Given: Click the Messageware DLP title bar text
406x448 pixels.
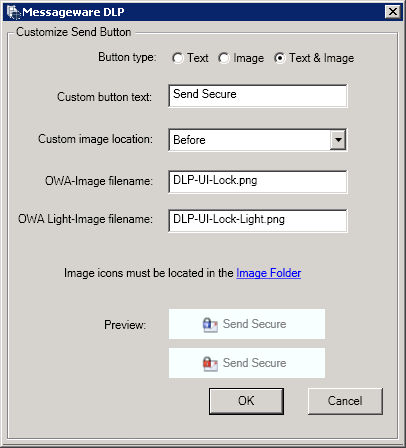Looking at the screenshot, I should (x=73, y=12).
